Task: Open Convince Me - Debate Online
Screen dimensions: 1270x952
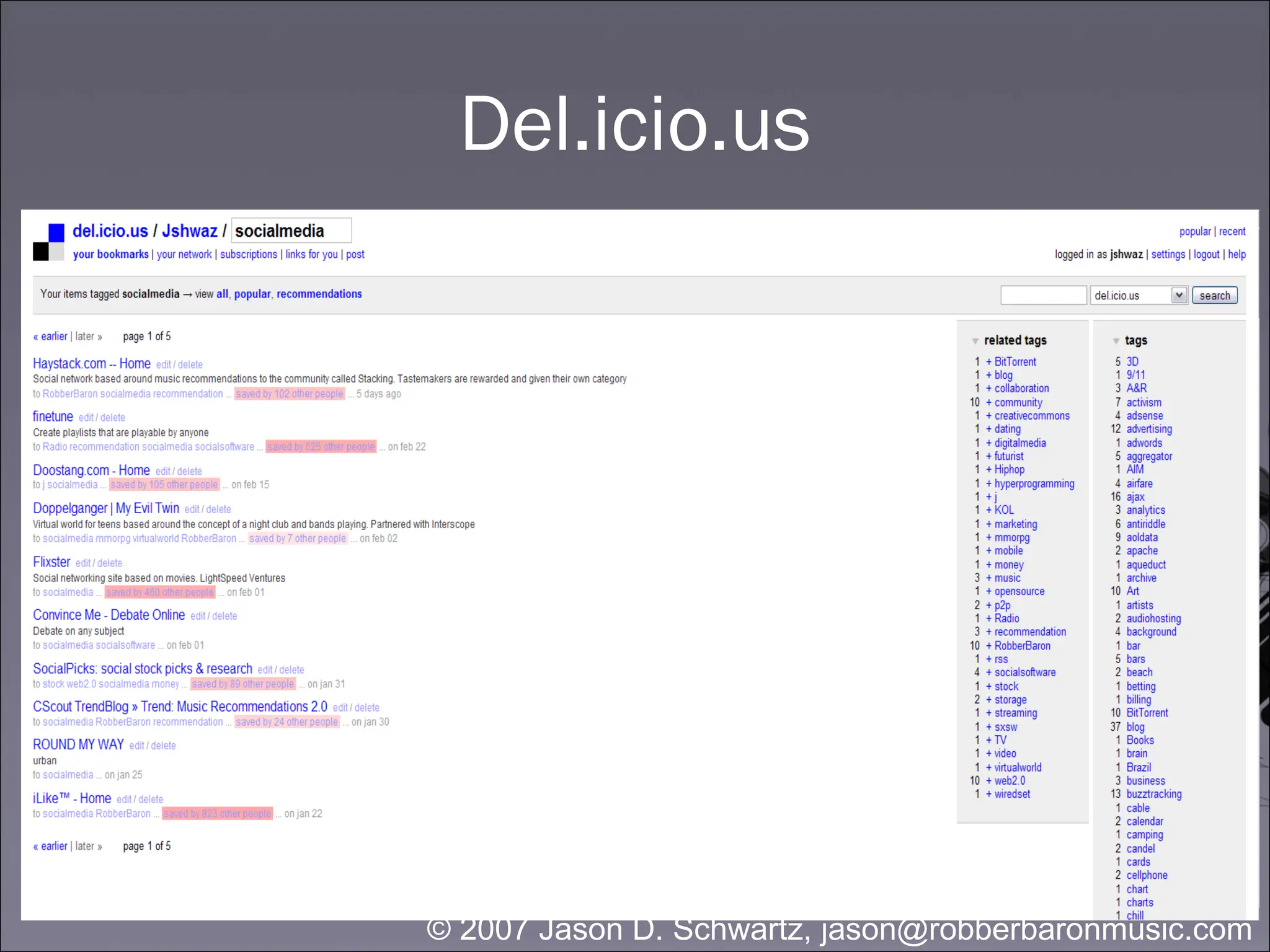Action: coord(109,615)
